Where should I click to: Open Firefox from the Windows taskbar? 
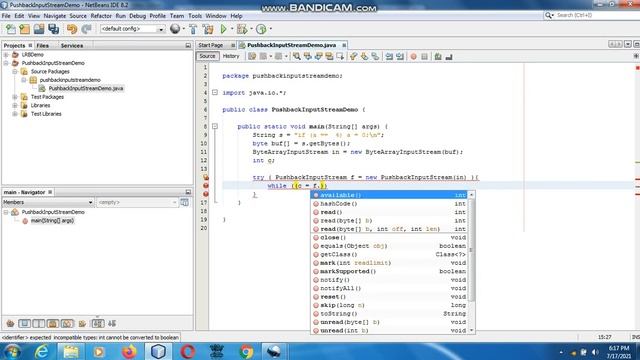click(129, 351)
